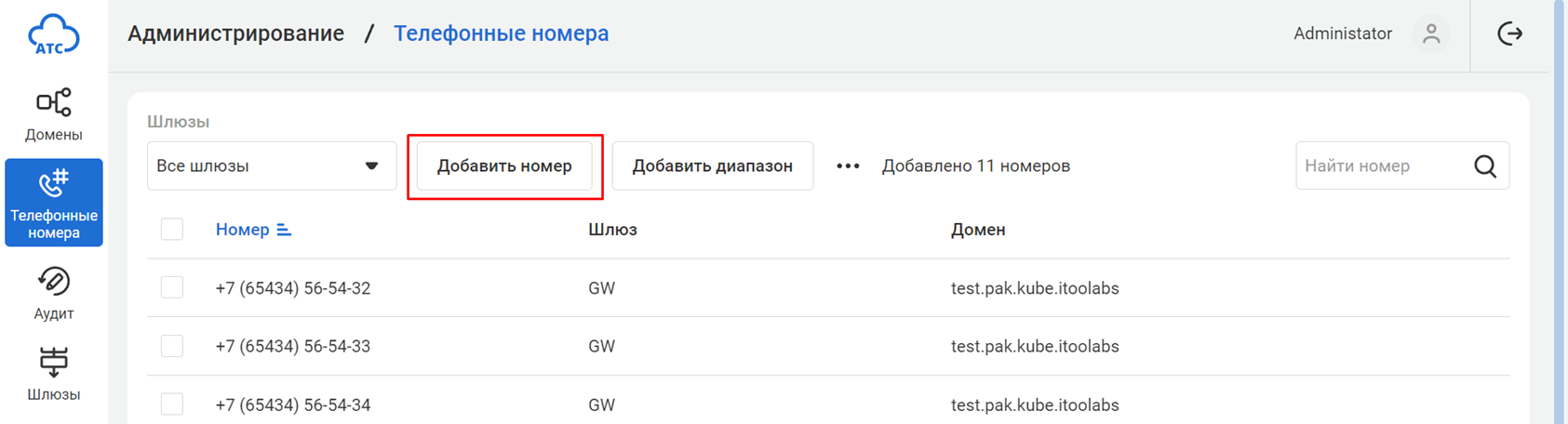Toggle the select-all checkbox in table header
This screenshot has width=1568, height=424.
point(172,230)
